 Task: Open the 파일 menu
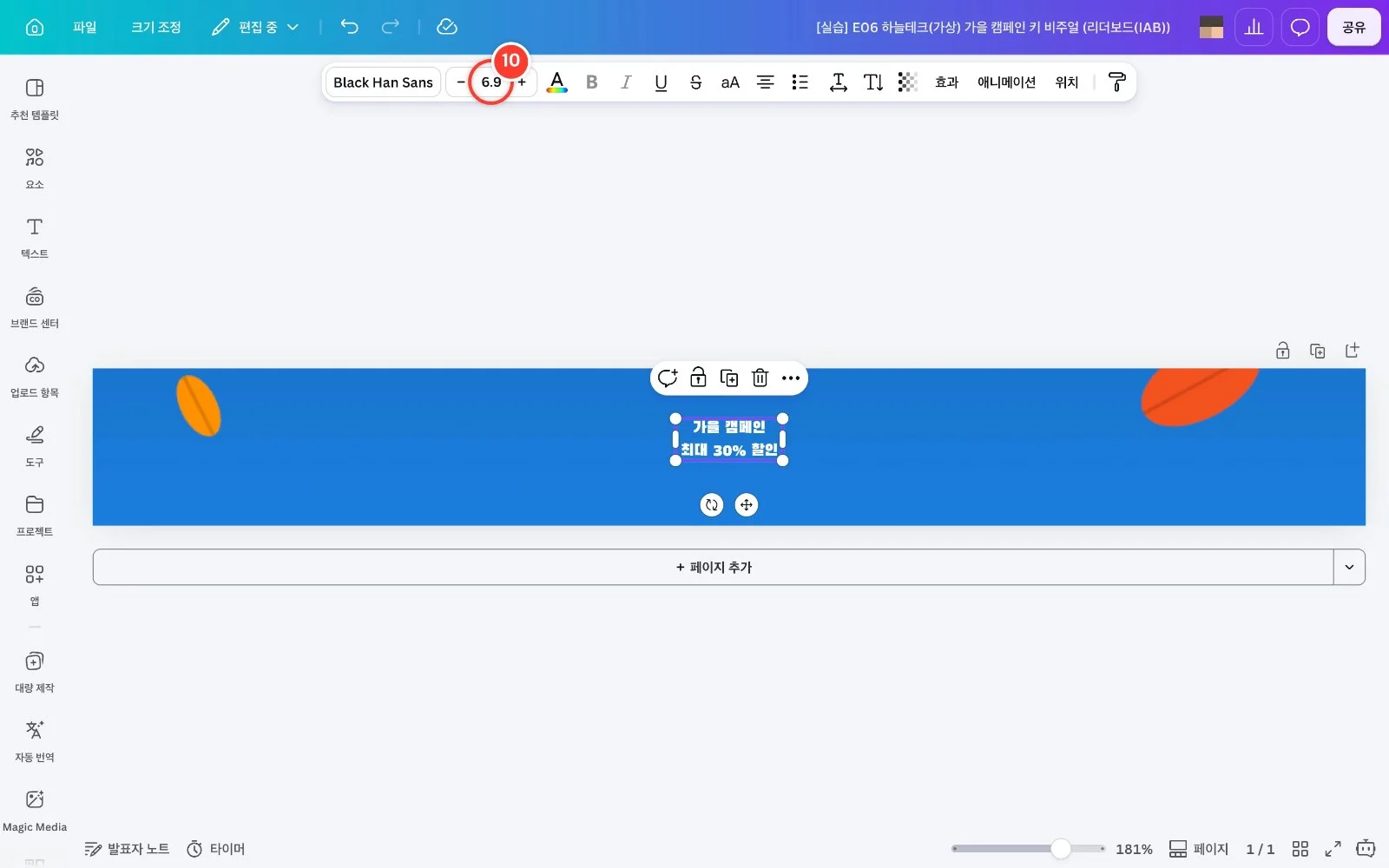[x=84, y=27]
